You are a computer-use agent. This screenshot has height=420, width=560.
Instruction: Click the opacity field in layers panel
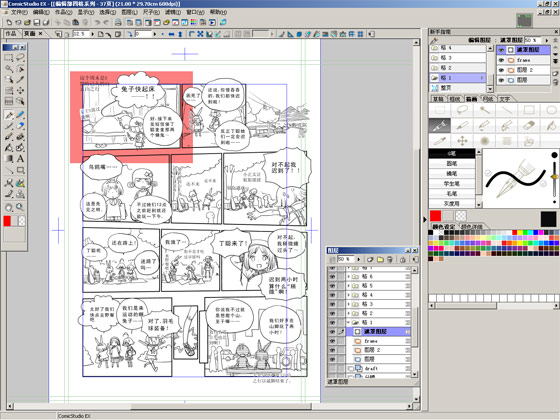tap(345, 259)
